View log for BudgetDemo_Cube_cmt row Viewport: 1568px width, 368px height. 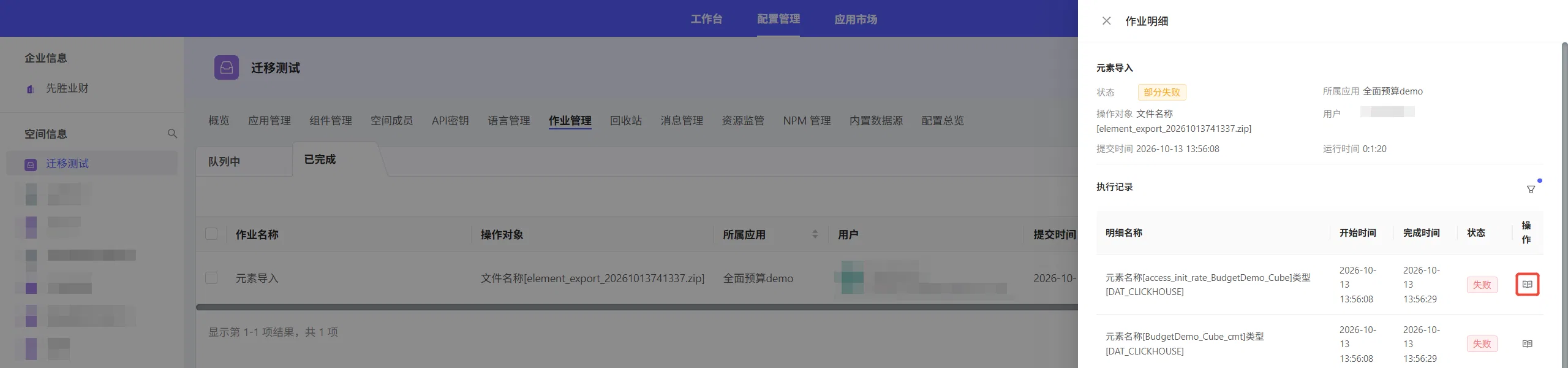[1527, 344]
